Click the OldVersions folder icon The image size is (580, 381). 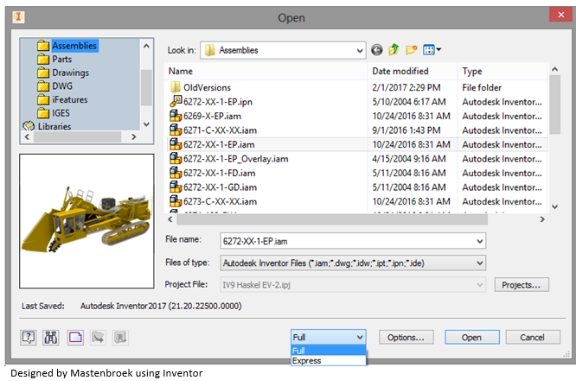(x=175, y=87)
